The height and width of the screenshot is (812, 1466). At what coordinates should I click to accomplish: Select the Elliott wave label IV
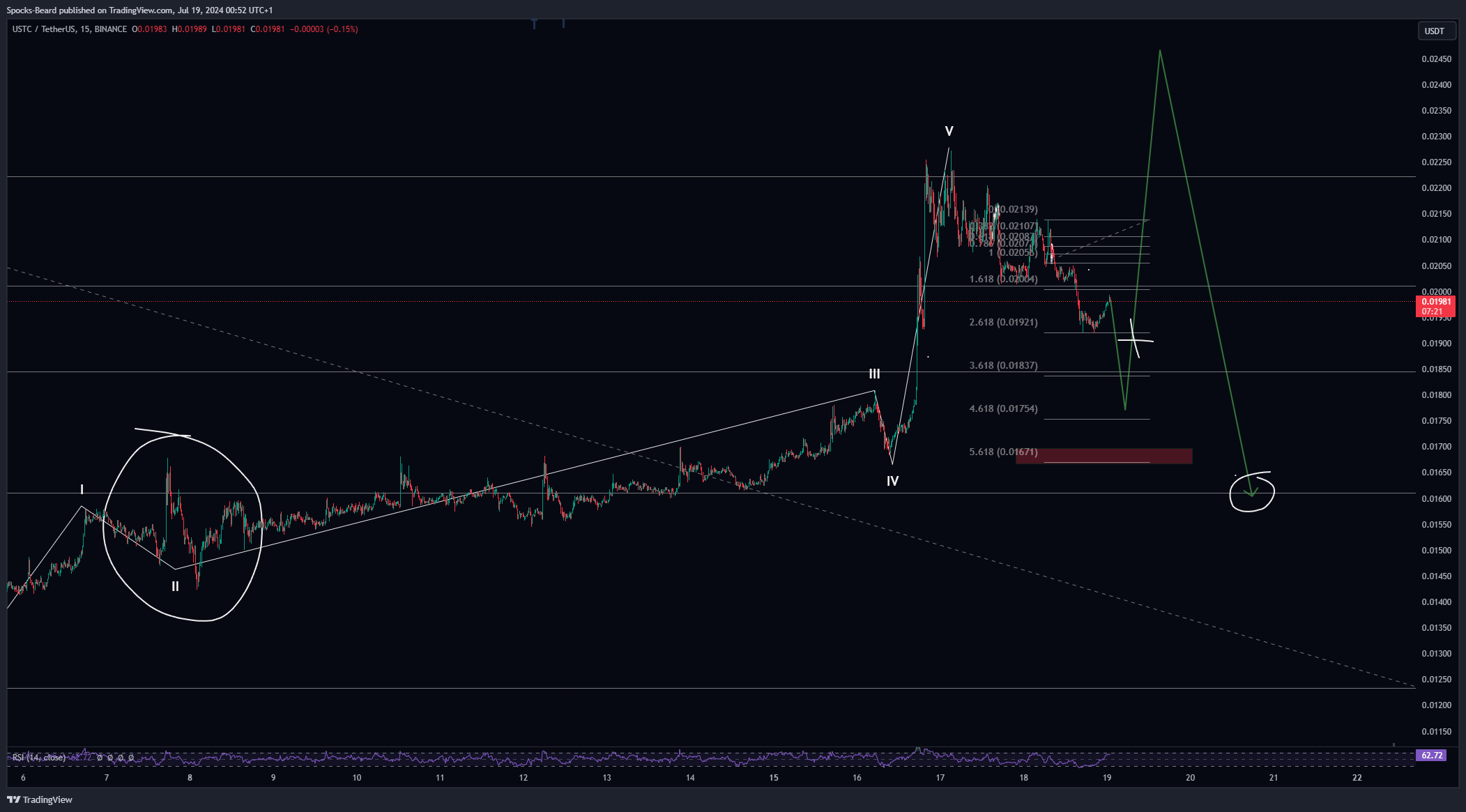(x=892, y=481)
